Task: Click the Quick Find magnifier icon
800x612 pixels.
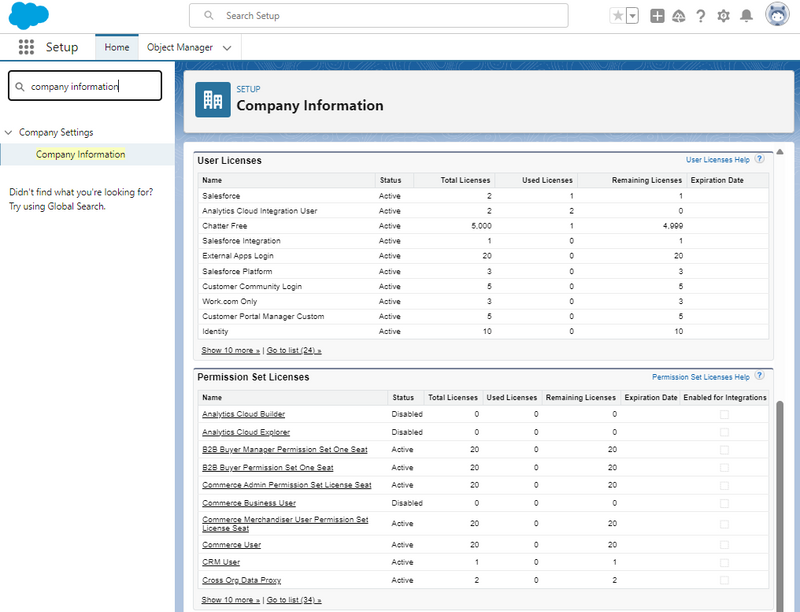Action: coord(19,87)
